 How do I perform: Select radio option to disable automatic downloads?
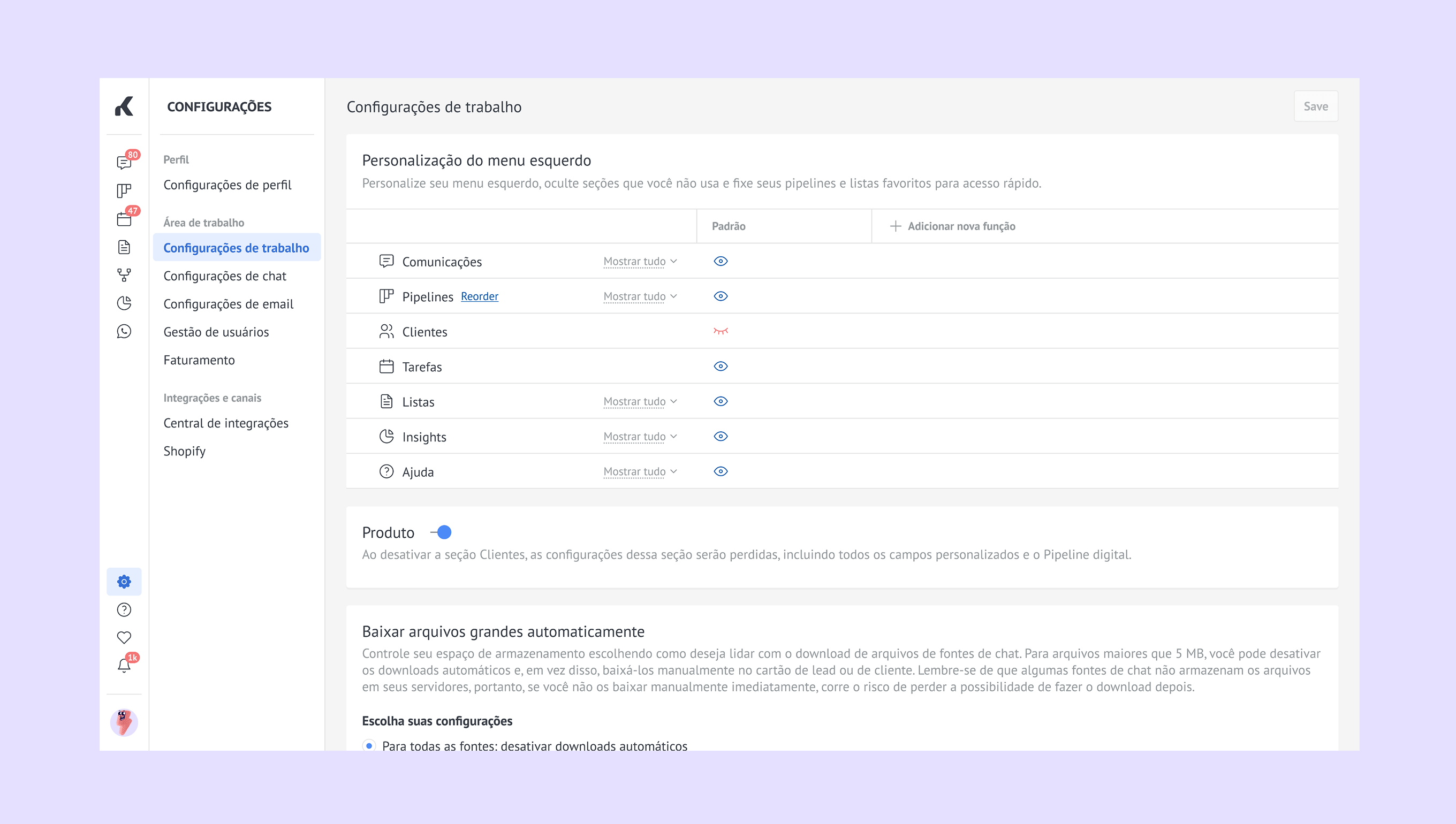pyautogui.click(x=369, y=746)
